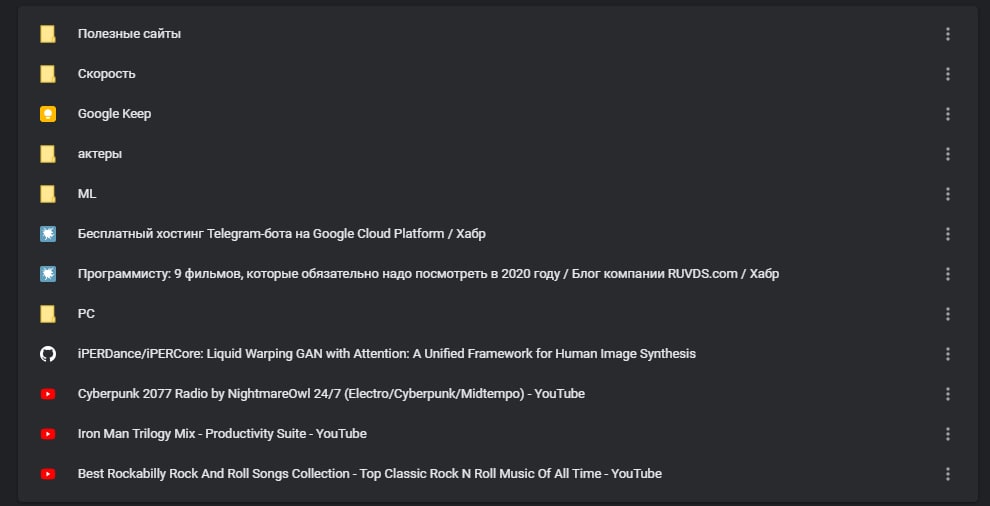
Task: Click the GitHub icon for iPERDance/iPERCore
Action: (x=48, y=354)
